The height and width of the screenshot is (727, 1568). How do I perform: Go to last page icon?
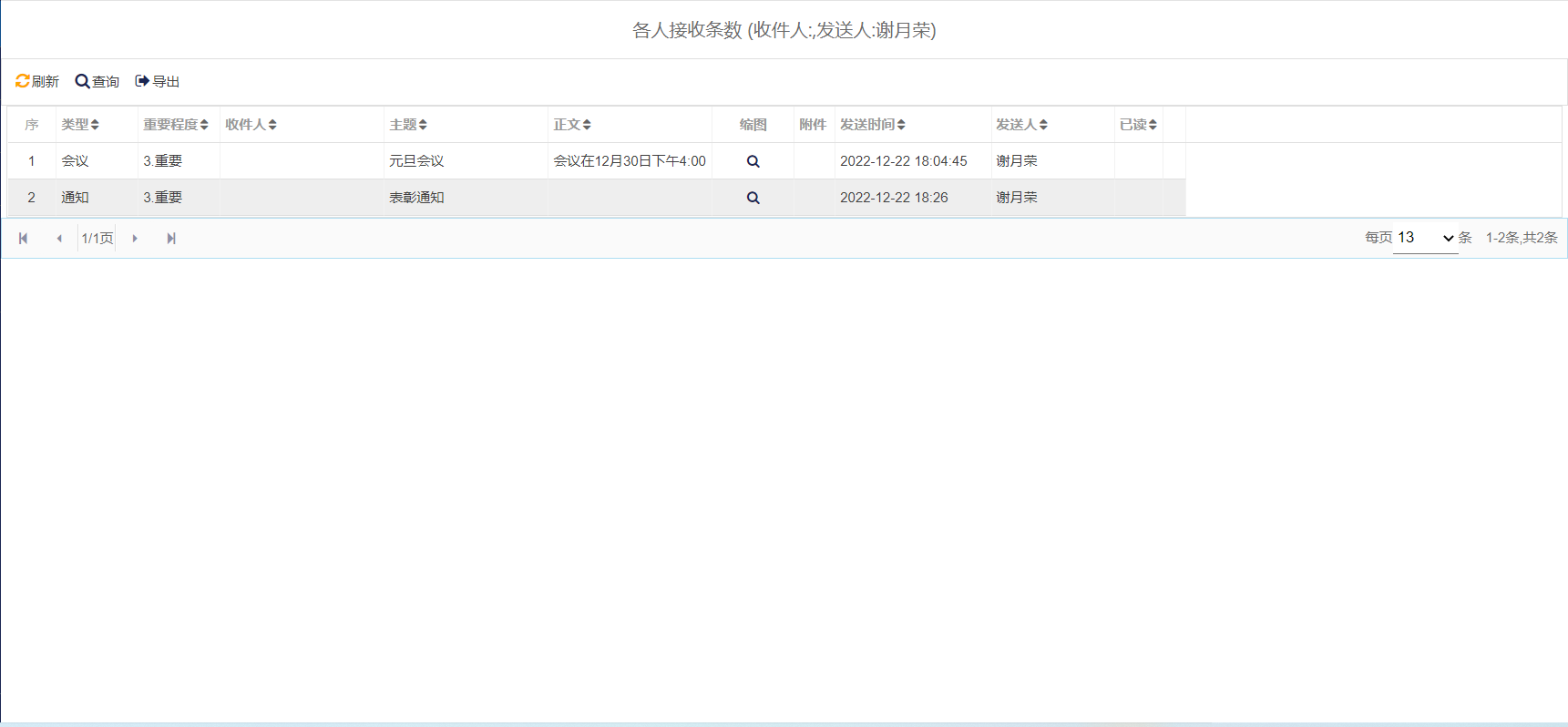[x=171, y=239]
